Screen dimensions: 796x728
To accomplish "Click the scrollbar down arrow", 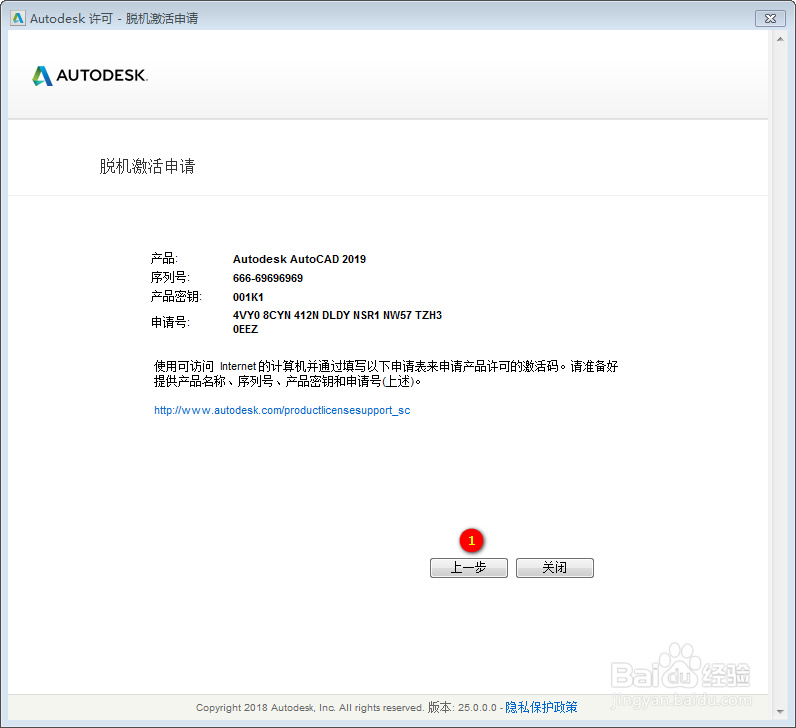I will pos(780,712).
